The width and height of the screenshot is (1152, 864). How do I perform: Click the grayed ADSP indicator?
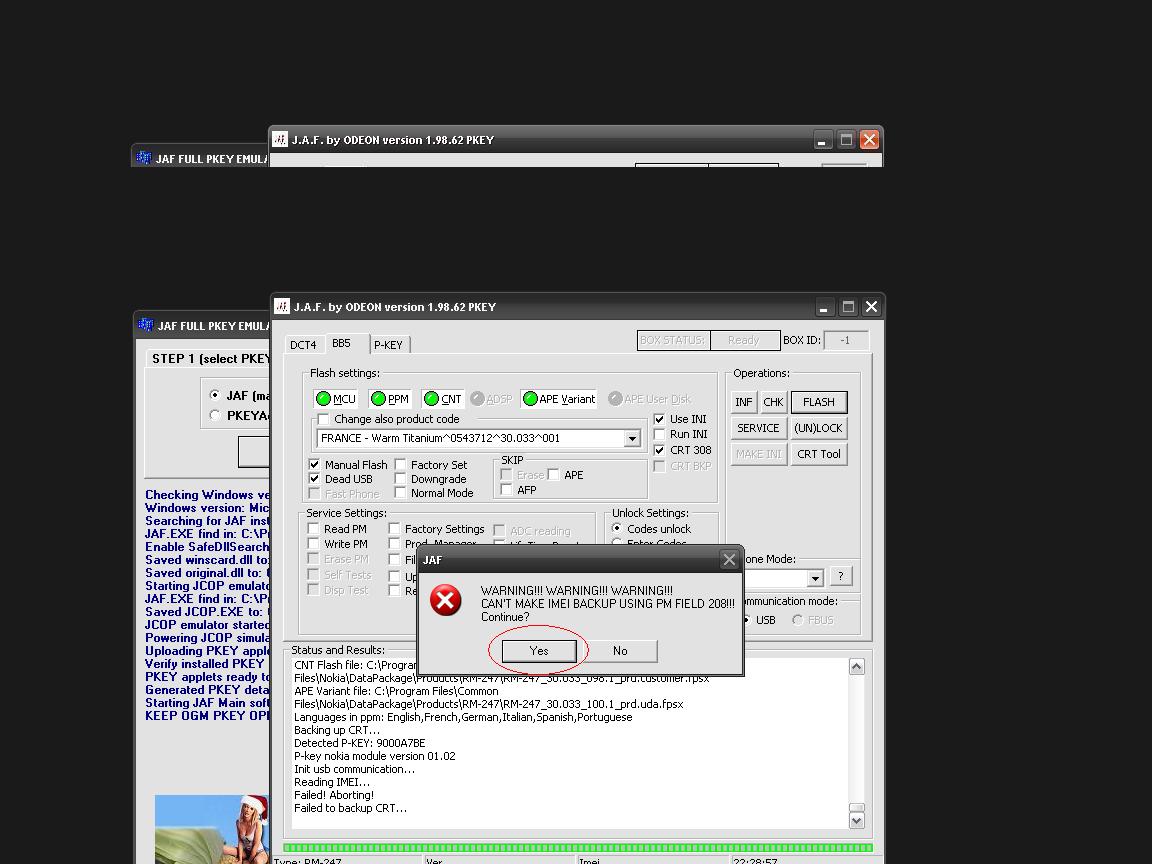click(491, 399)
